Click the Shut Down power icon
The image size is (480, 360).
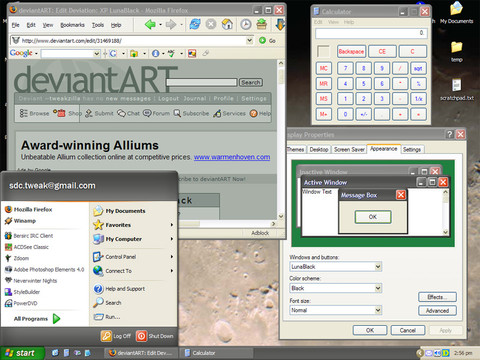pos(141,336)
